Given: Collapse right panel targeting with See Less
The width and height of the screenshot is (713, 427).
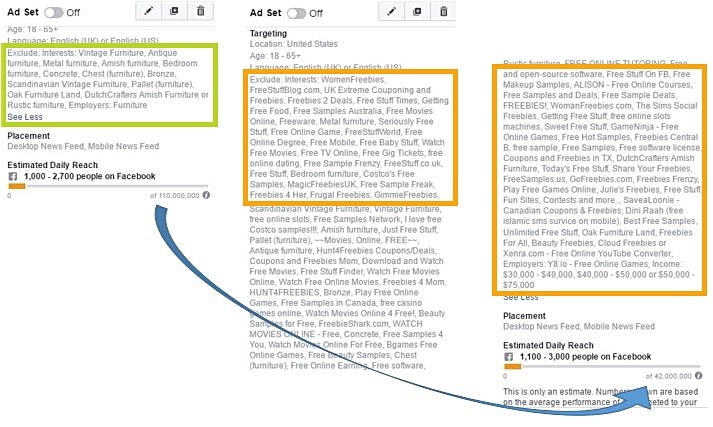Looking at the screenshot, I should tap(521, 297).
